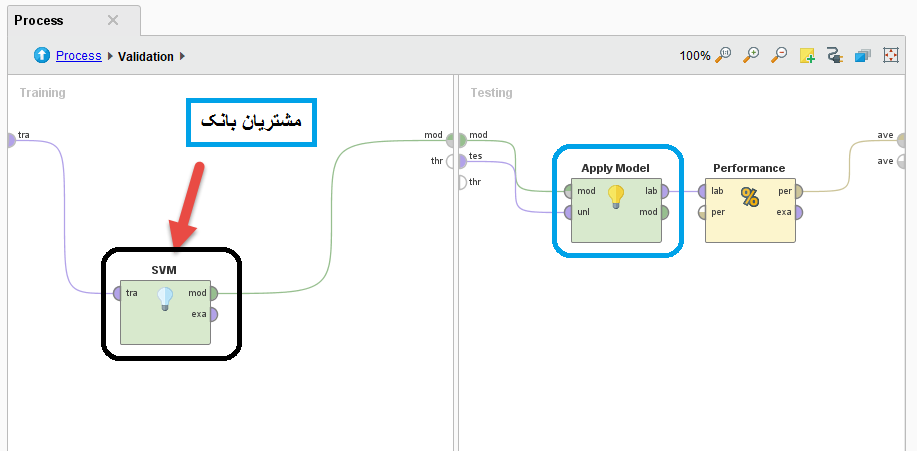Click the Apply Model light bulb icon
Screen dimensions: 917x451
pos(616,197)
